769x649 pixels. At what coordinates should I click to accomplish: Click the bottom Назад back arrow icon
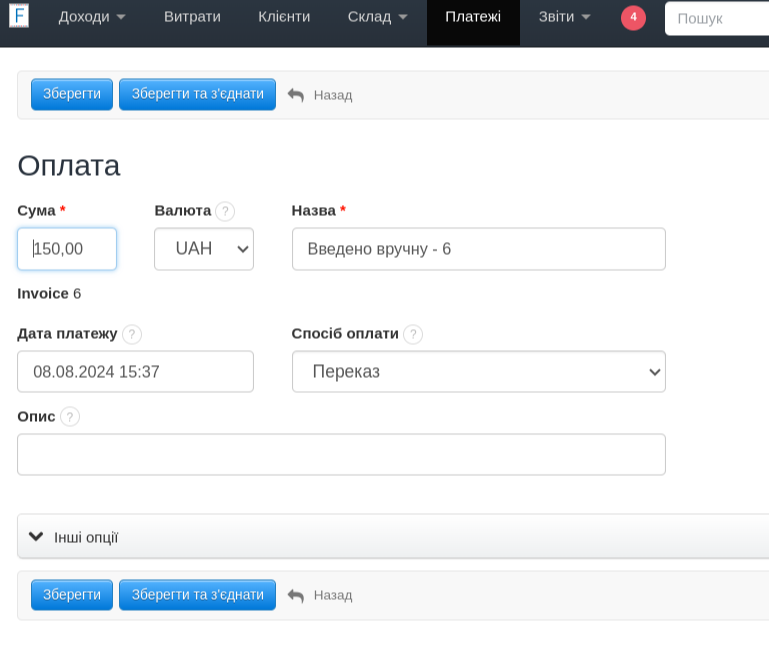[x=296, y=595]
